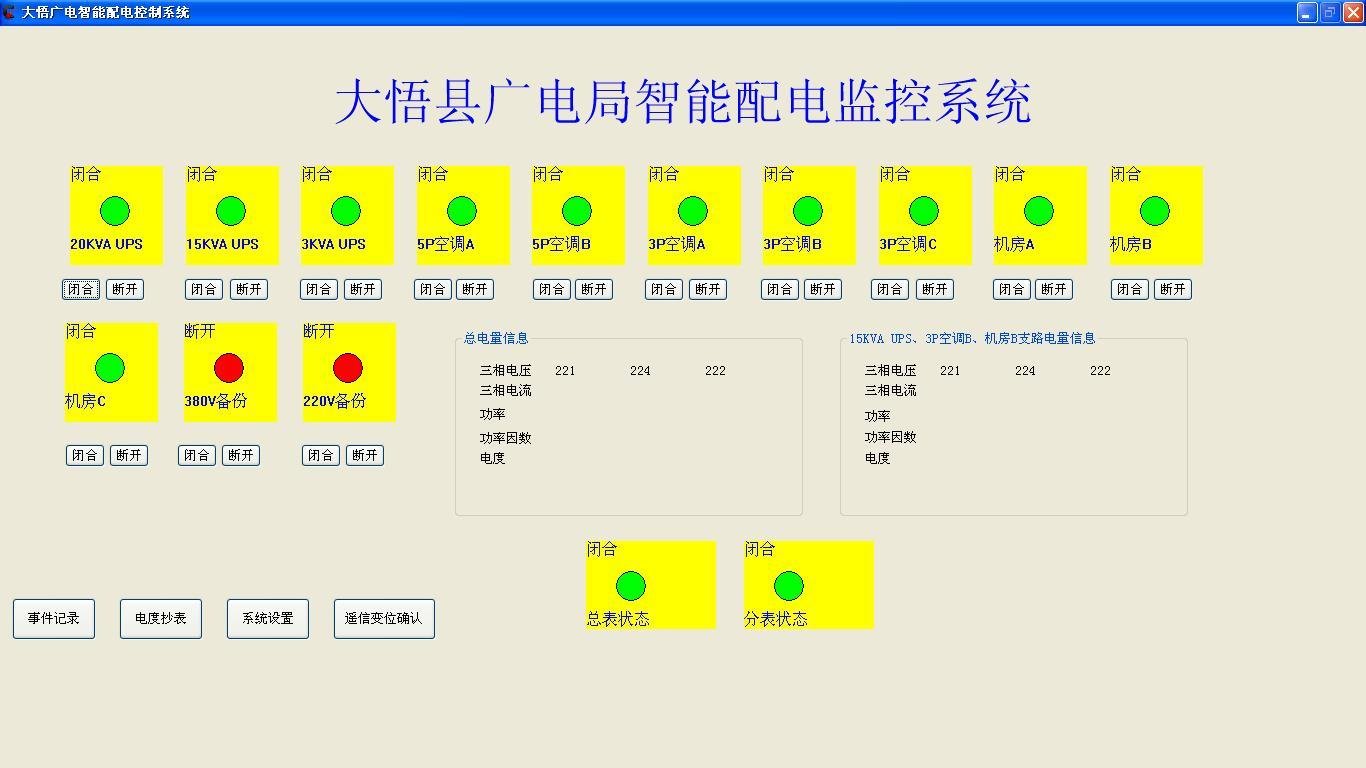The height and width of the screenshot is (768, 1366).
Task: Click the 大悟县广电局智能配电监控系统 title heading
Action: click(x=683, y=102)
